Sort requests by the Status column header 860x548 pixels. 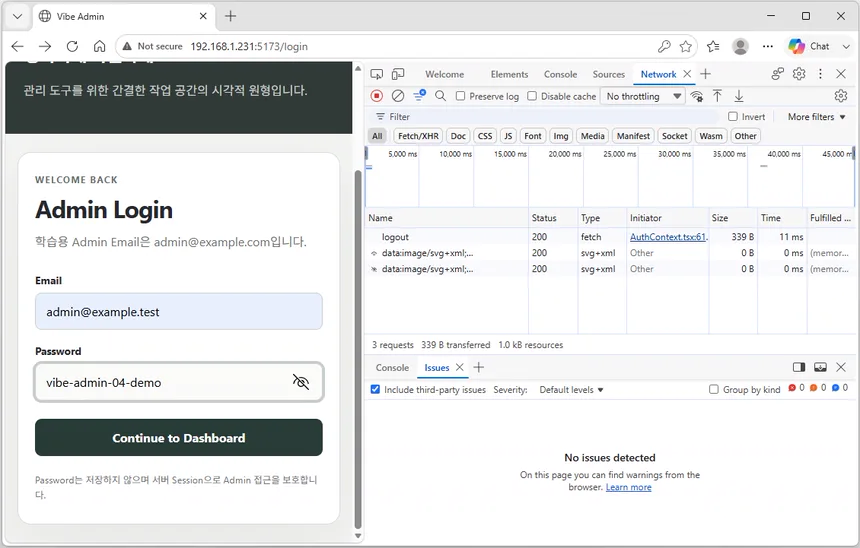point(553,218)
